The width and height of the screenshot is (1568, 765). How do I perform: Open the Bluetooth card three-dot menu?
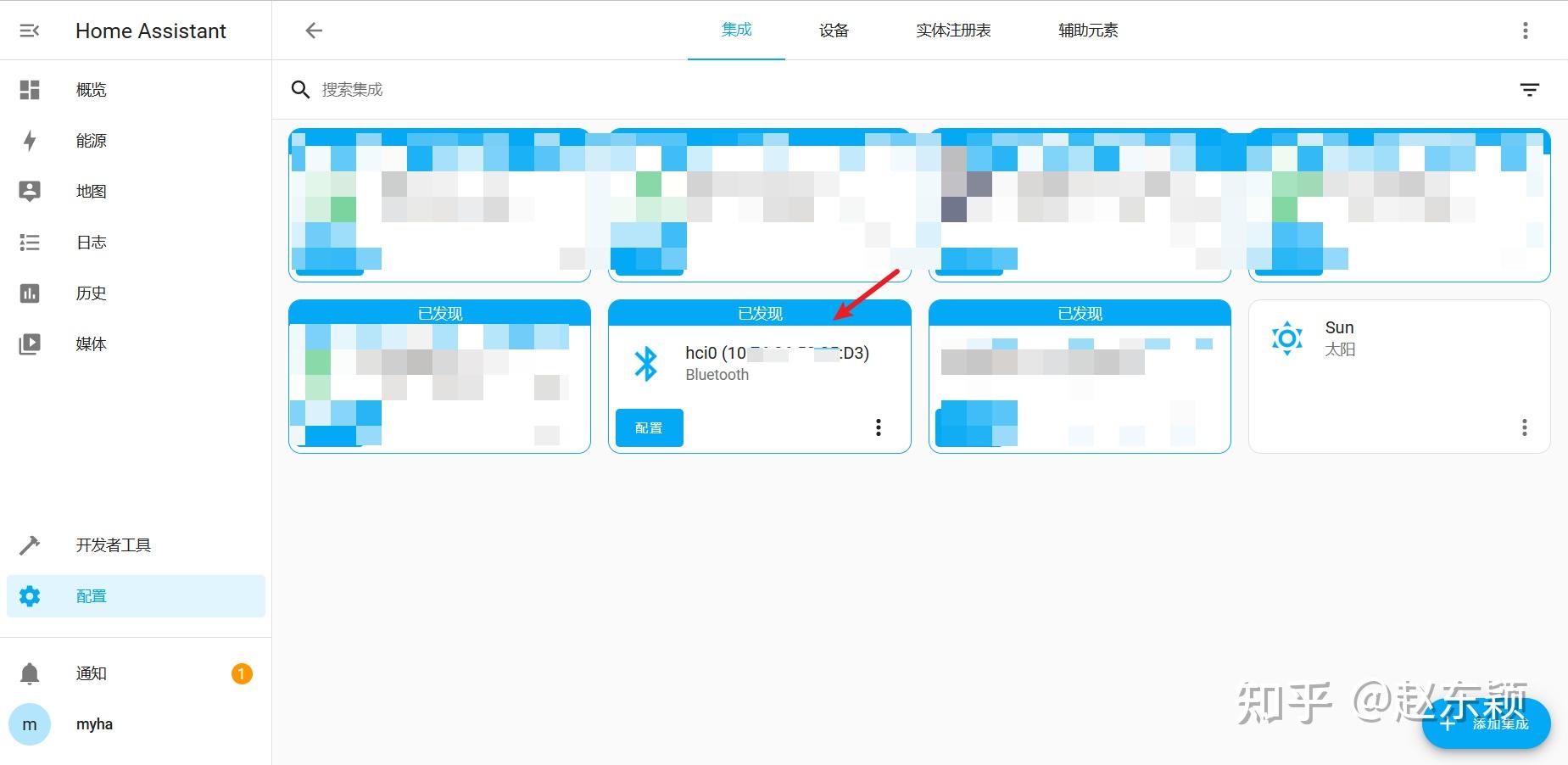click(x=879, y=427)
